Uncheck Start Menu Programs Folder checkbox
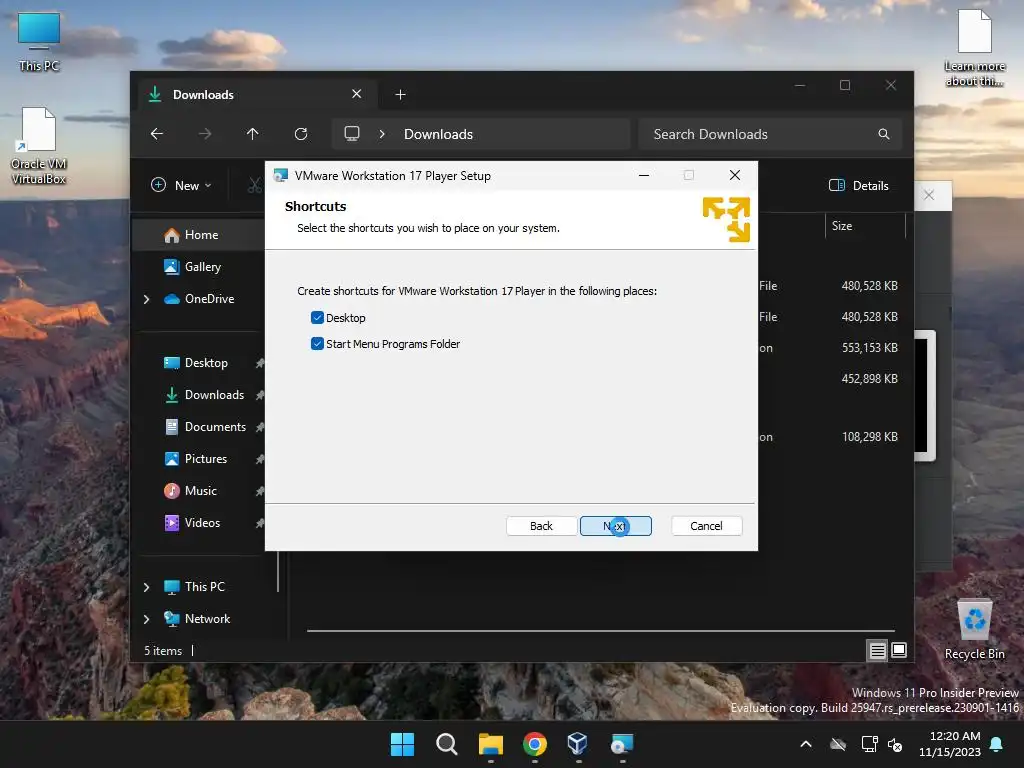This screenshot has height=768, width=1024. (317, 344)
